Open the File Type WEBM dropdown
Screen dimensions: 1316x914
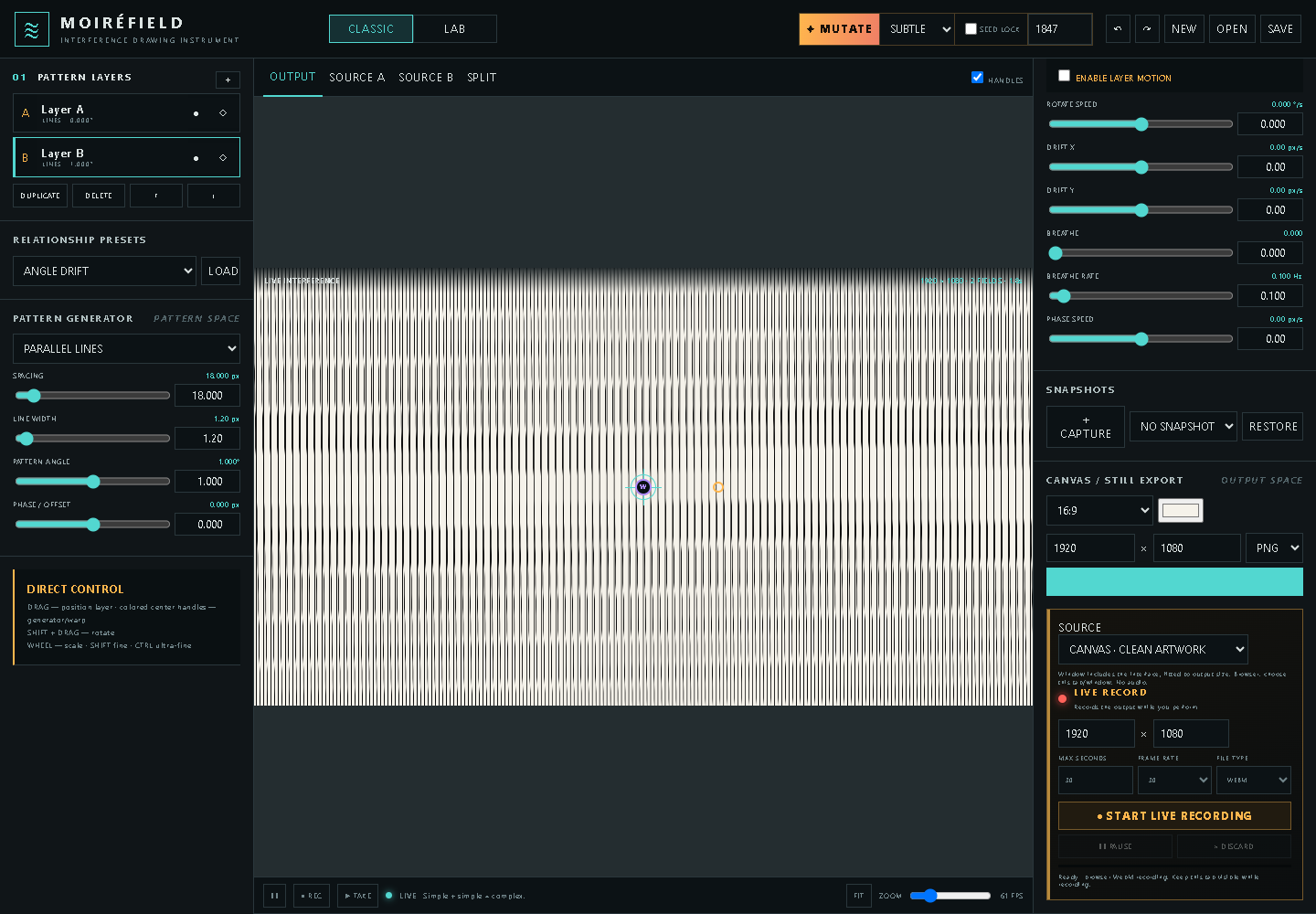[x=1254, y=781]
